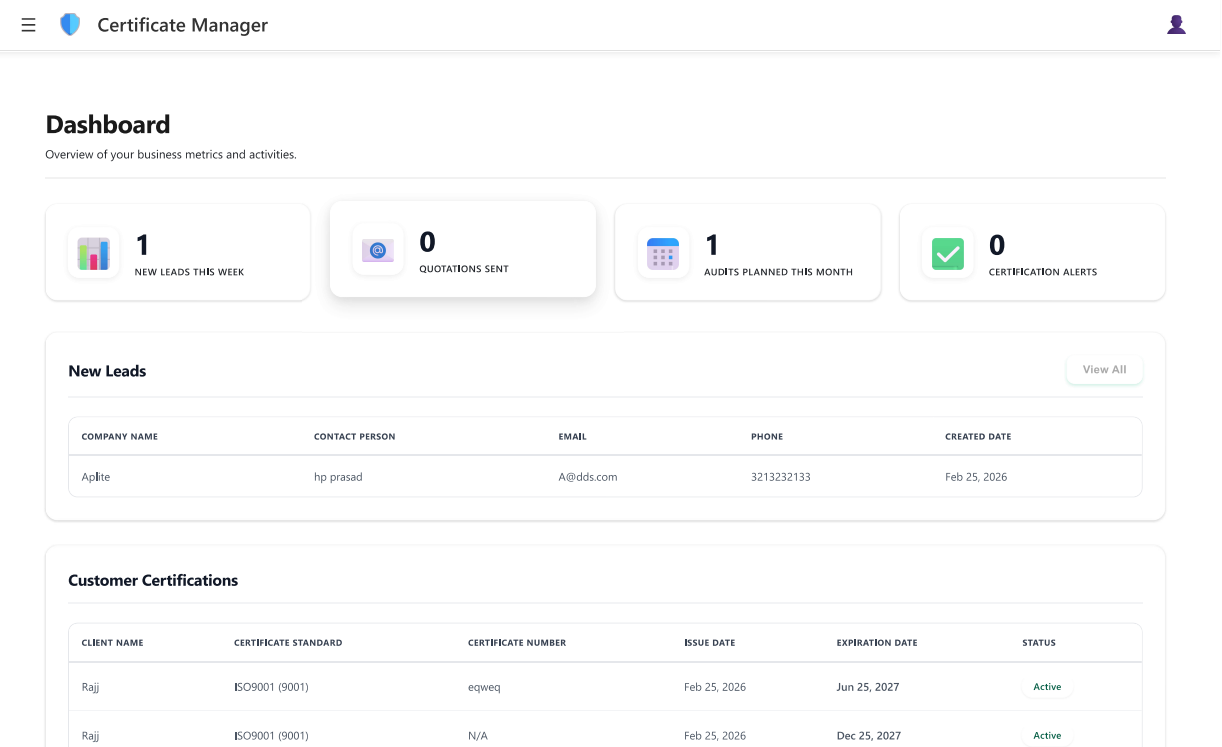Click the Company Name column header
The height and width of the screenshot is (747, 1222).
click(120, 437)
